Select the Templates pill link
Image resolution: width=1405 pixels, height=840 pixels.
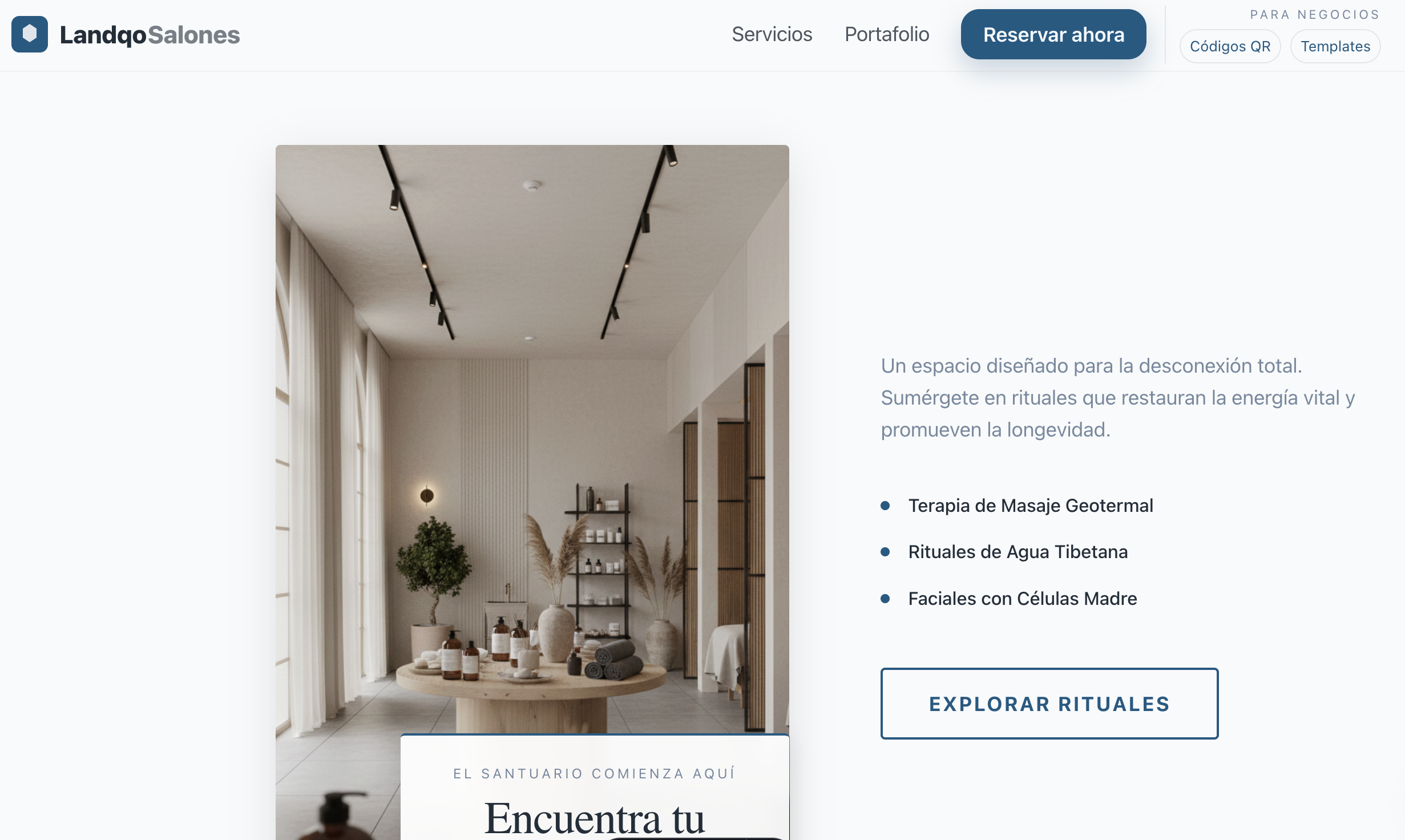(1335, 46)
